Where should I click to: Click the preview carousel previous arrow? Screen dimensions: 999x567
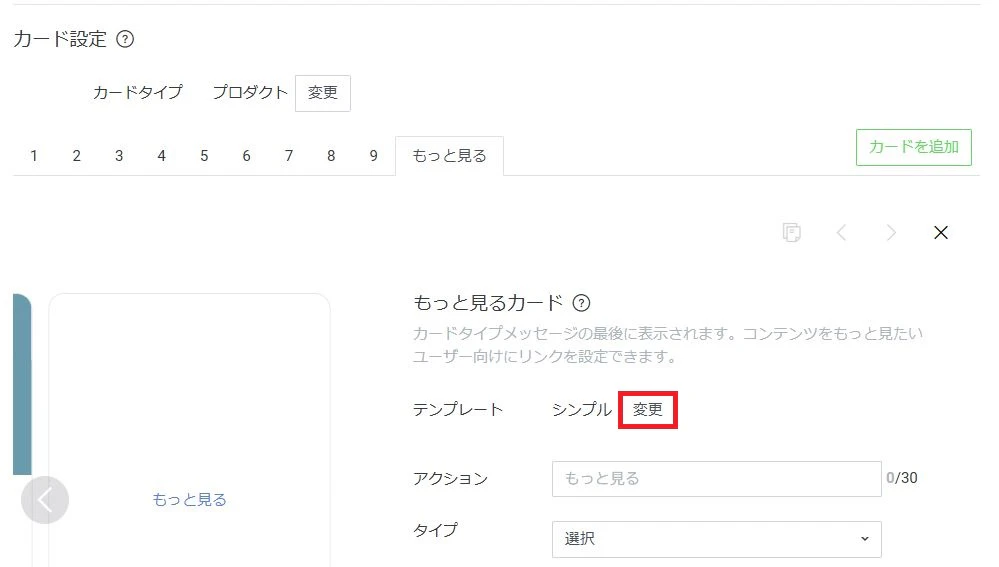coord(45,500)
